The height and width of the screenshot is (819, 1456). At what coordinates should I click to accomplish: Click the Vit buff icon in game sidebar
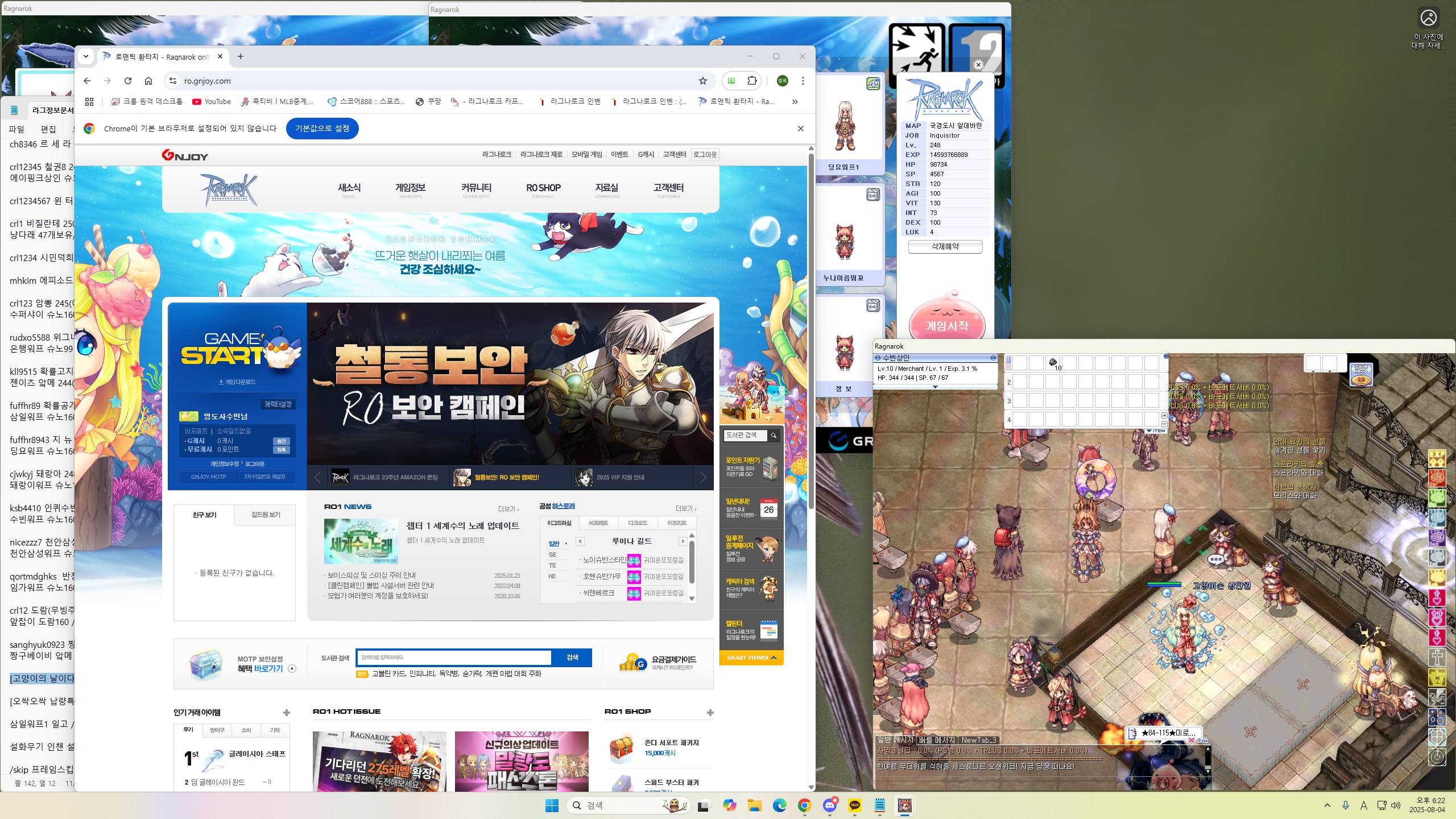(1437, 518)
